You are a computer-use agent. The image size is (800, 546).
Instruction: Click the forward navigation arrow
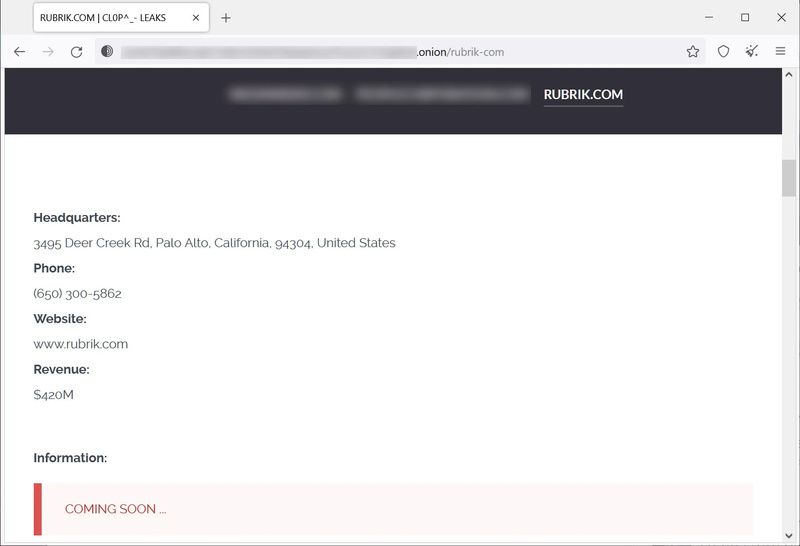48,52
